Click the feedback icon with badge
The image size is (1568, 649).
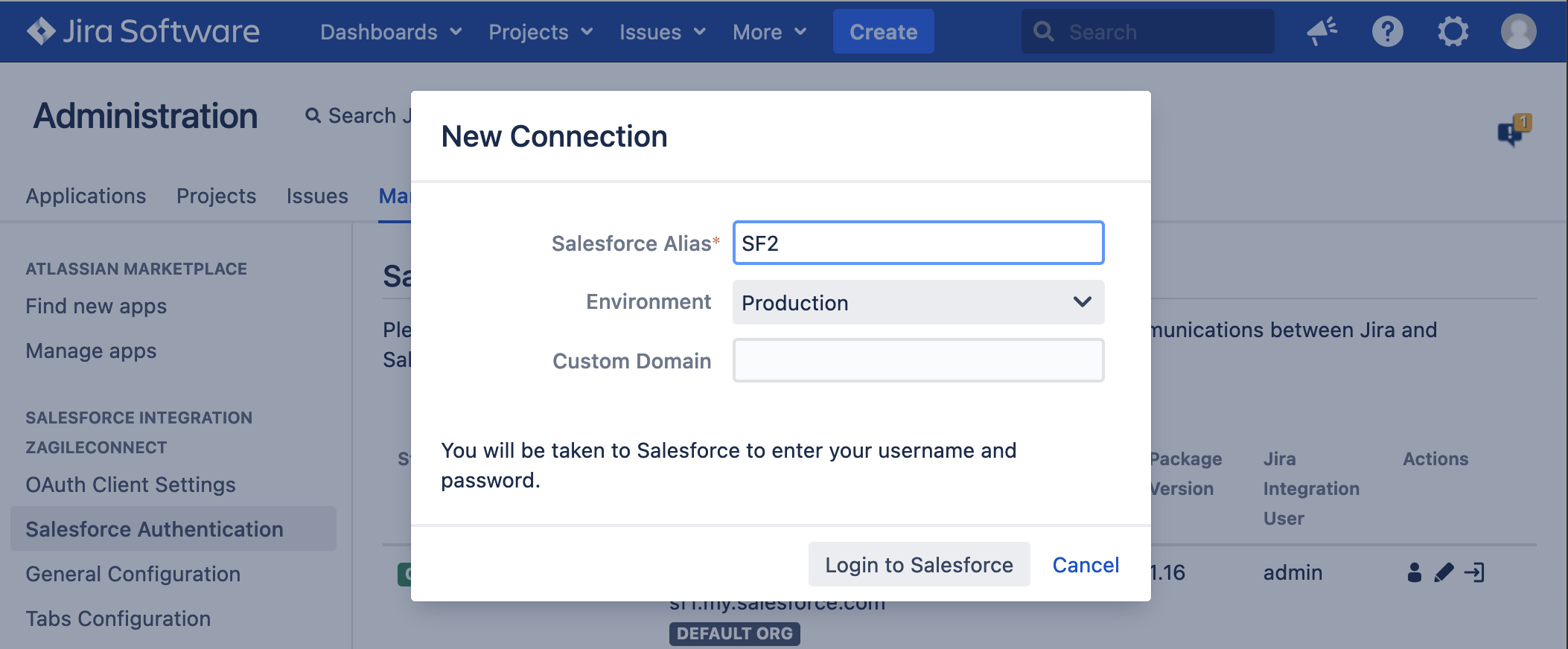[x=1513, y=131]
